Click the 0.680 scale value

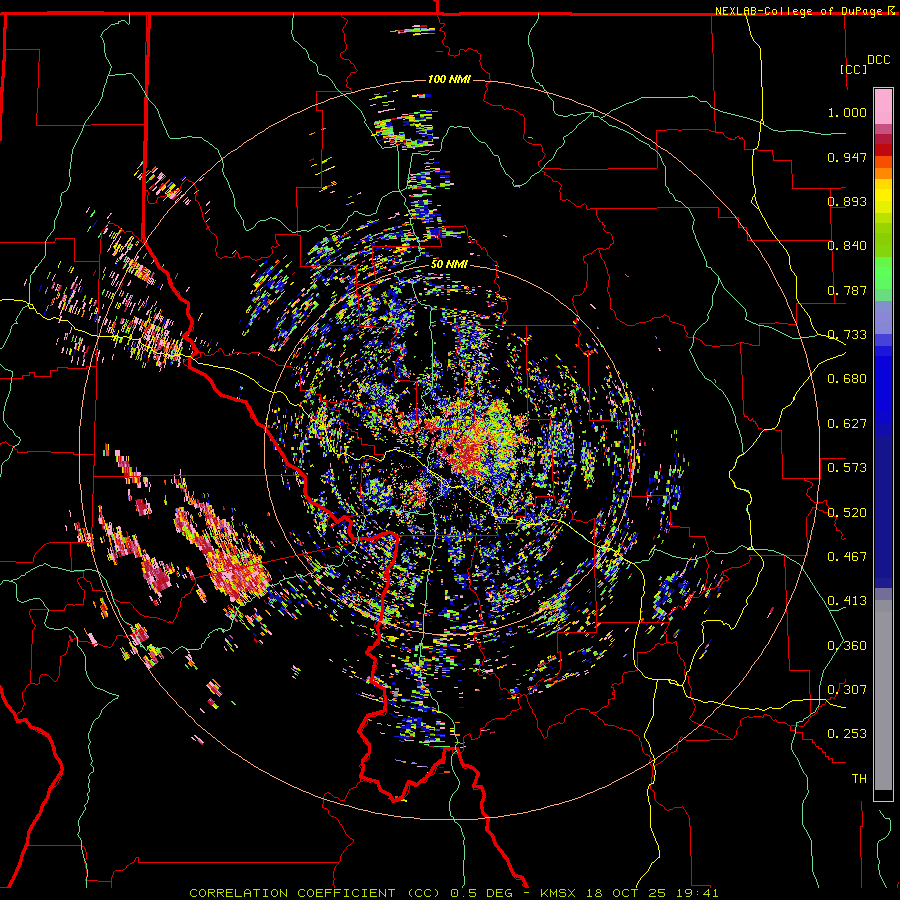tap(847, 379)
